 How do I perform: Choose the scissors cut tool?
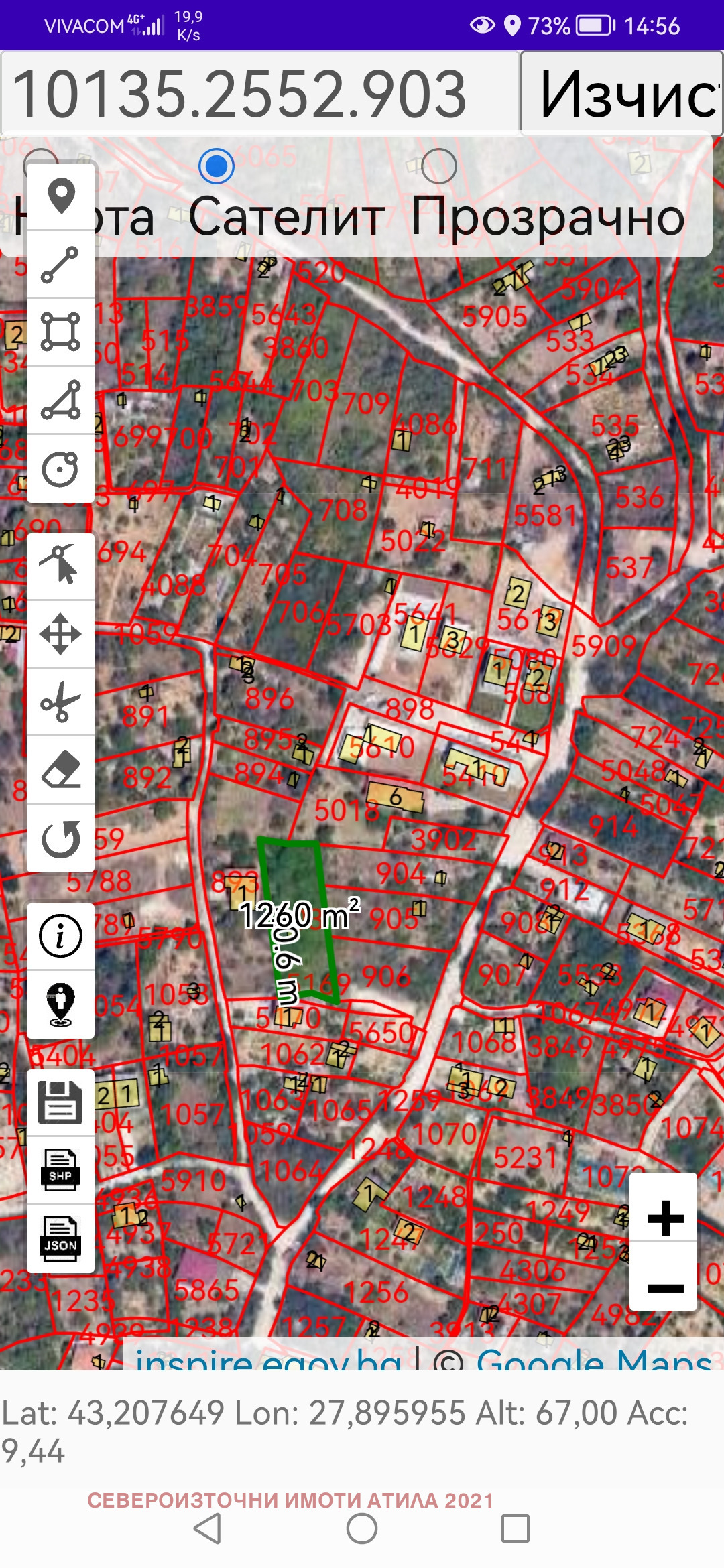tap(60, 702)
